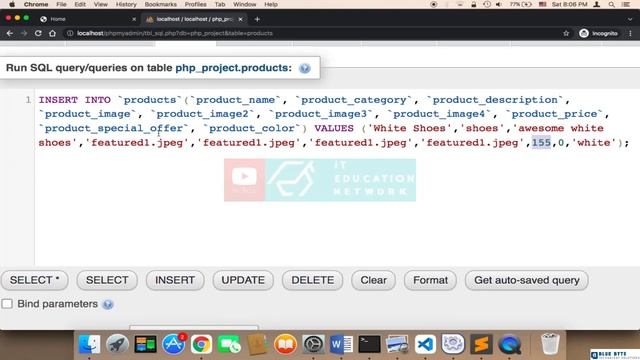
Task: Launch Visual Studio Code from dock
Action: 425,344
